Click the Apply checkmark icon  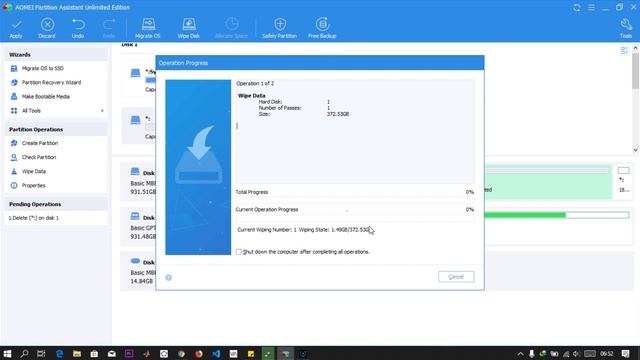click(x=16, y=24)
